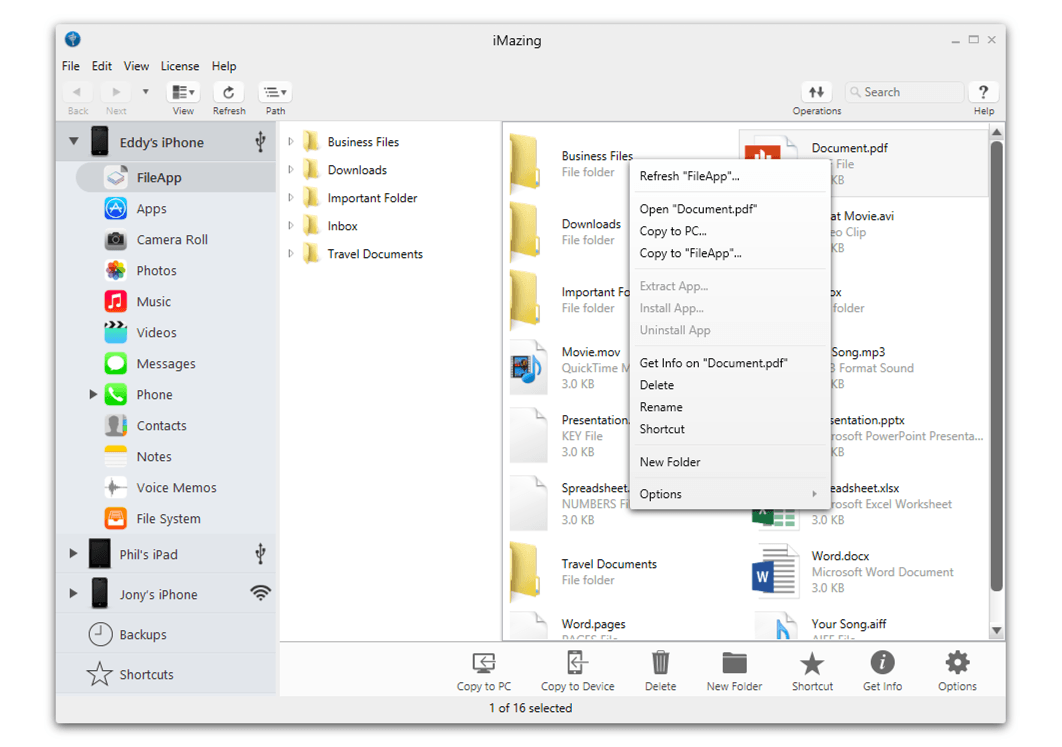Click the Shortcut star icon in bottom toolbar

[812, 664]
